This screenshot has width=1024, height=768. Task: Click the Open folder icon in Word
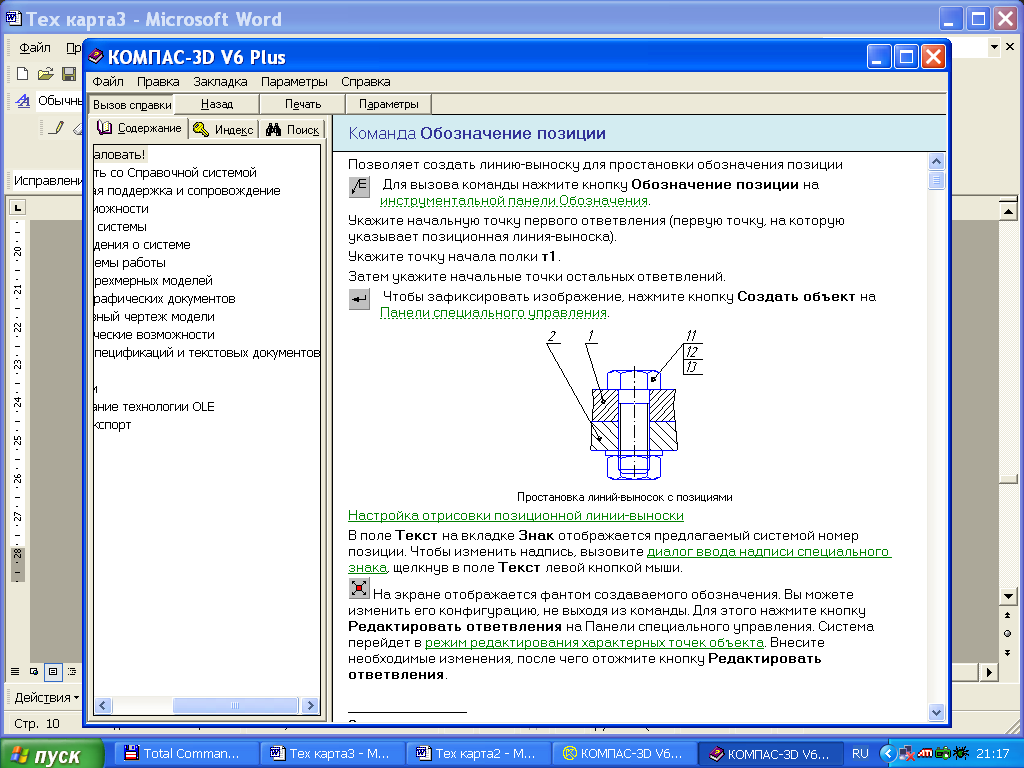point(45,74)
